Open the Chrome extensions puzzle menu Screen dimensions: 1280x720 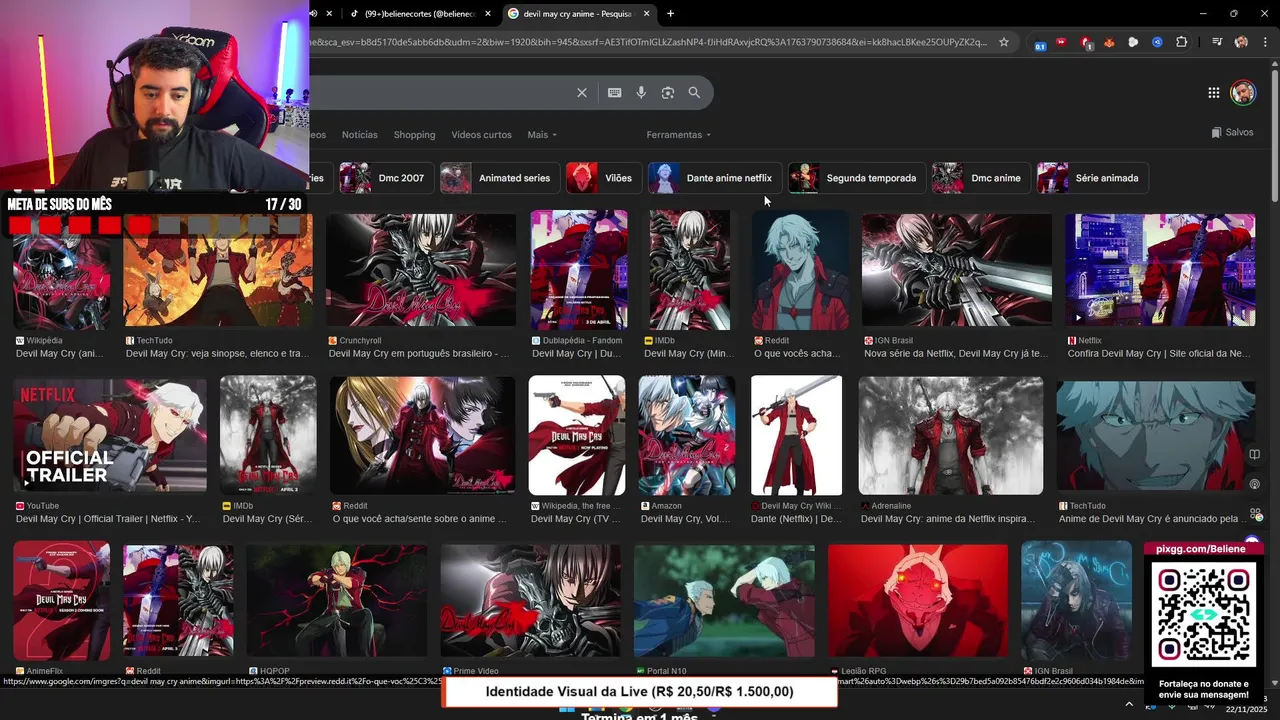(x=1181, y=42)
